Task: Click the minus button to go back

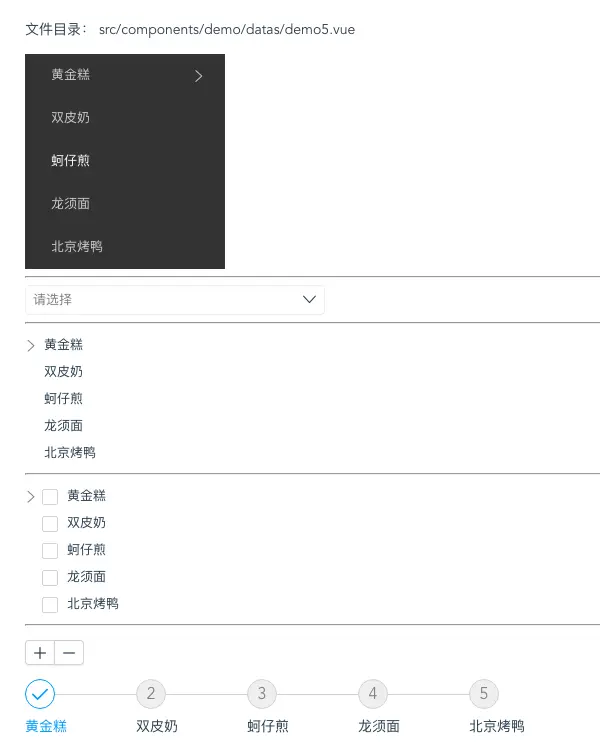Action: (x=69, y=653)
